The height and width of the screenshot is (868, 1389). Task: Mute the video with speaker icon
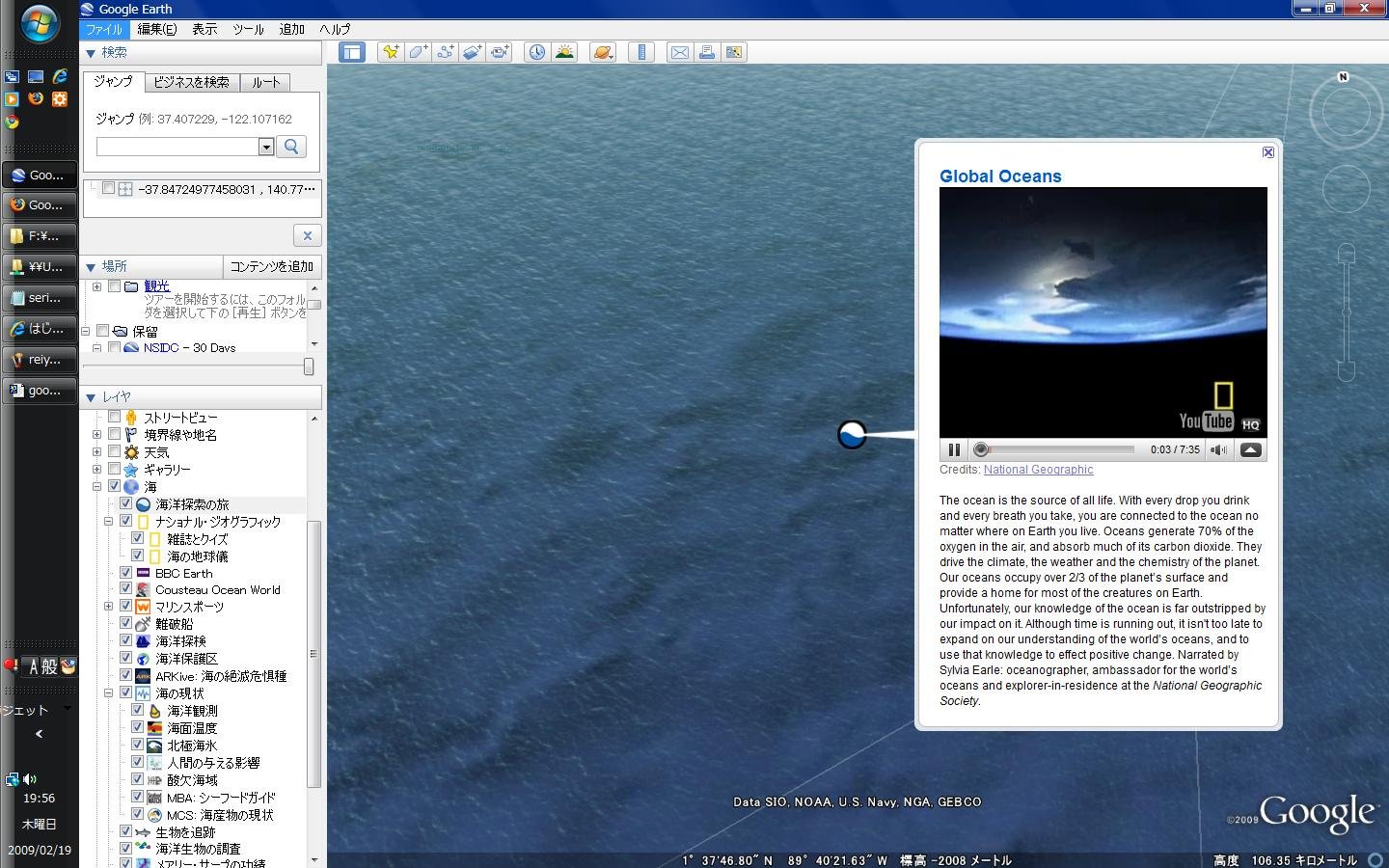1219,449
